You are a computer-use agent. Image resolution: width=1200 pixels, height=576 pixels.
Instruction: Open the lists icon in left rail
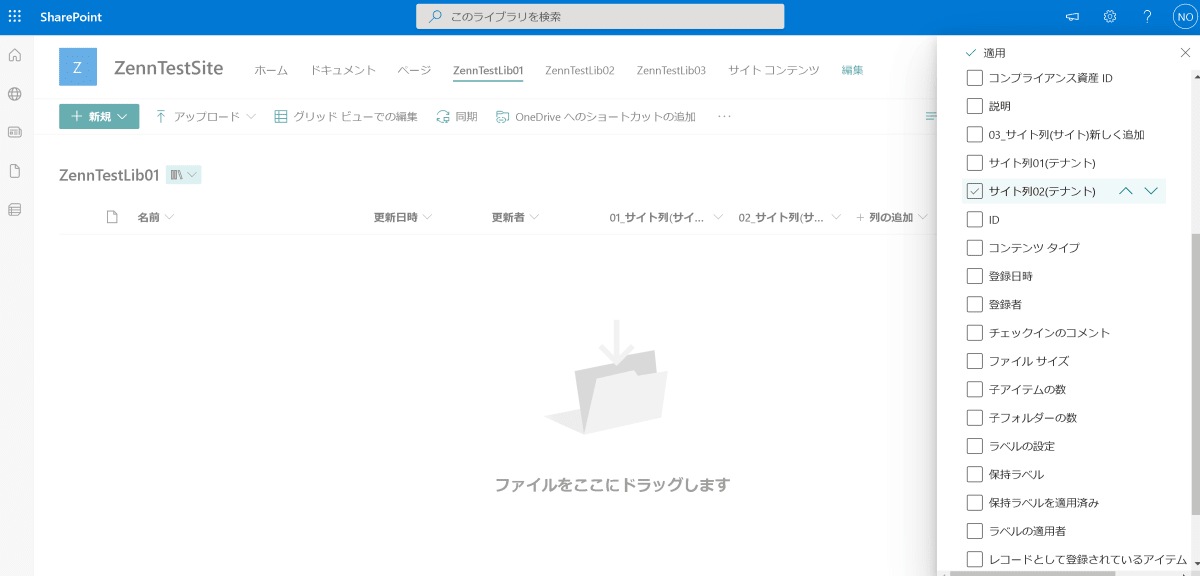15,210
